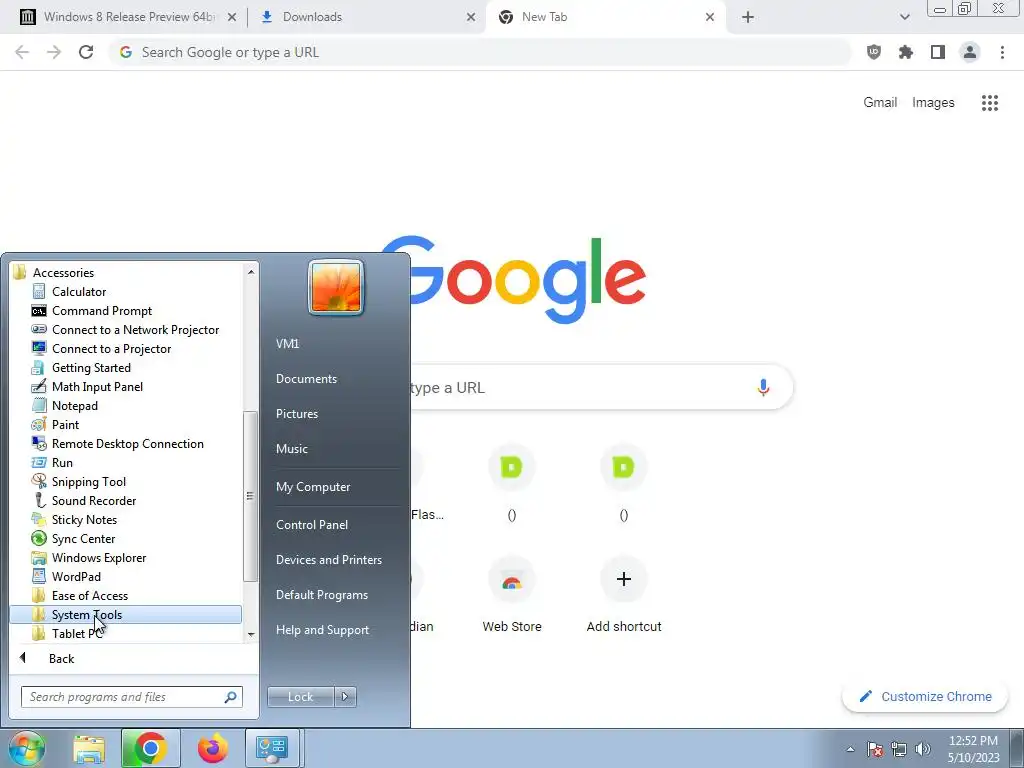
Task: Open the Run dialog entry
Action: pos(62,462)
